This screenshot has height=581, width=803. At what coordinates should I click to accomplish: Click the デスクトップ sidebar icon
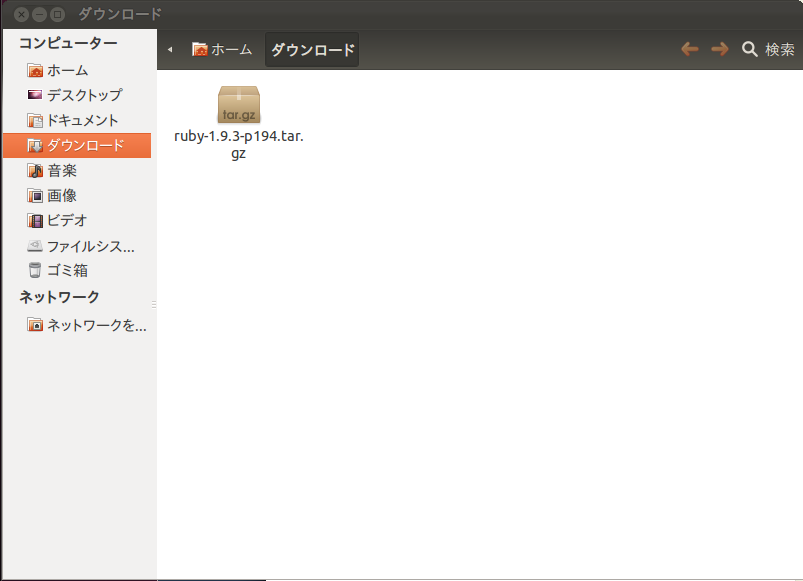click(35, 95)
